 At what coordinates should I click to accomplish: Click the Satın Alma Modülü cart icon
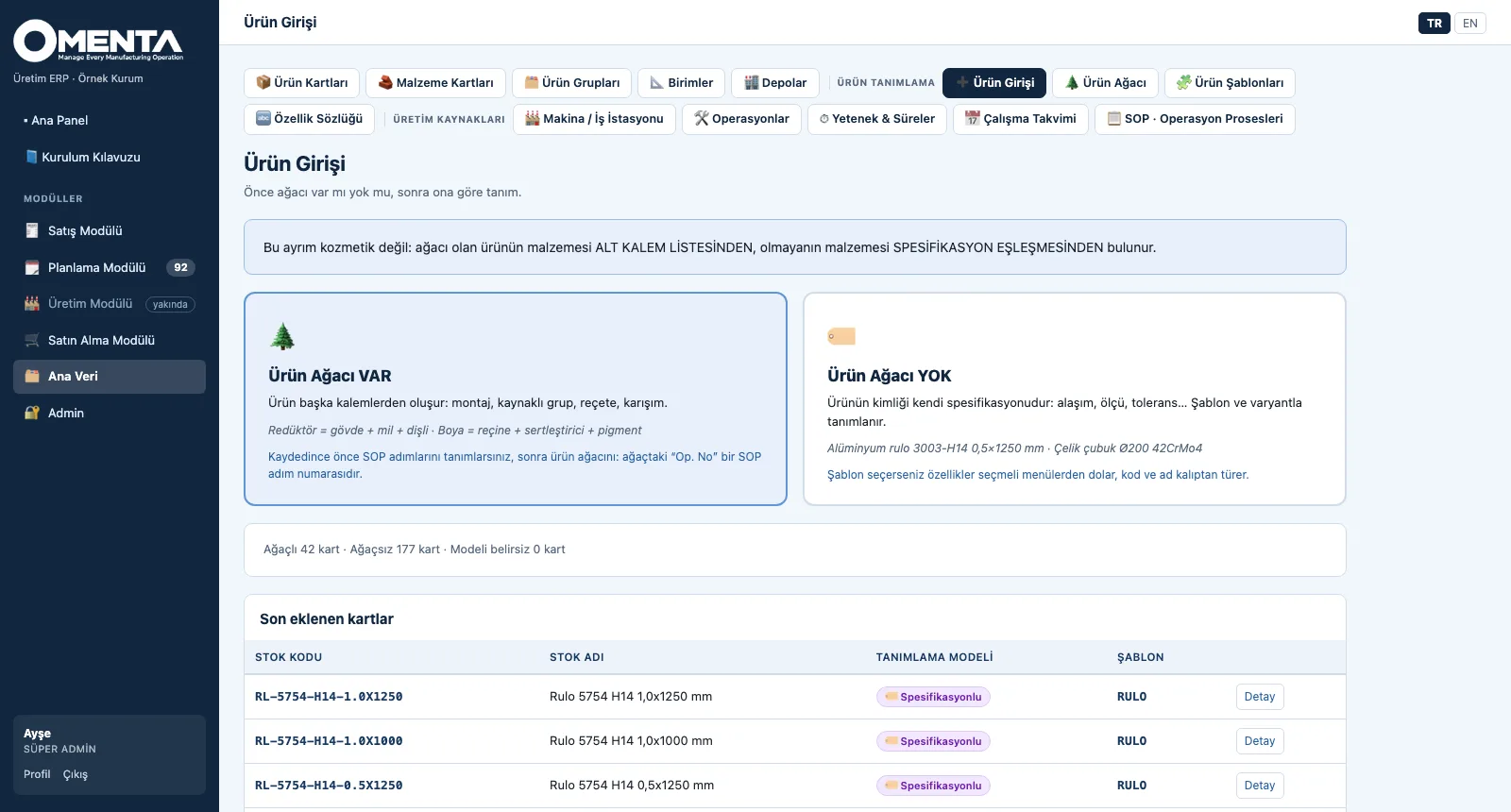click(32, 340)
